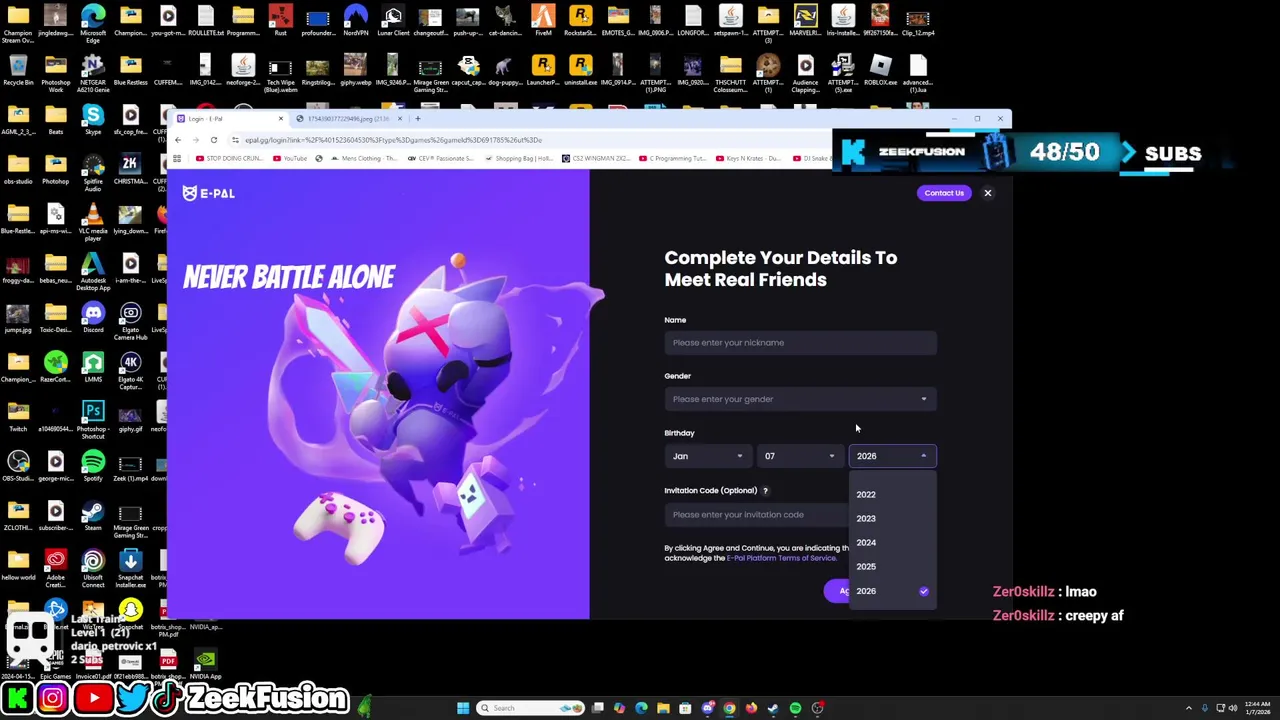Image resolution: width=1280 pixels, height=720 pixels.
Task: Go back in the browser
Action: (178, 140)
